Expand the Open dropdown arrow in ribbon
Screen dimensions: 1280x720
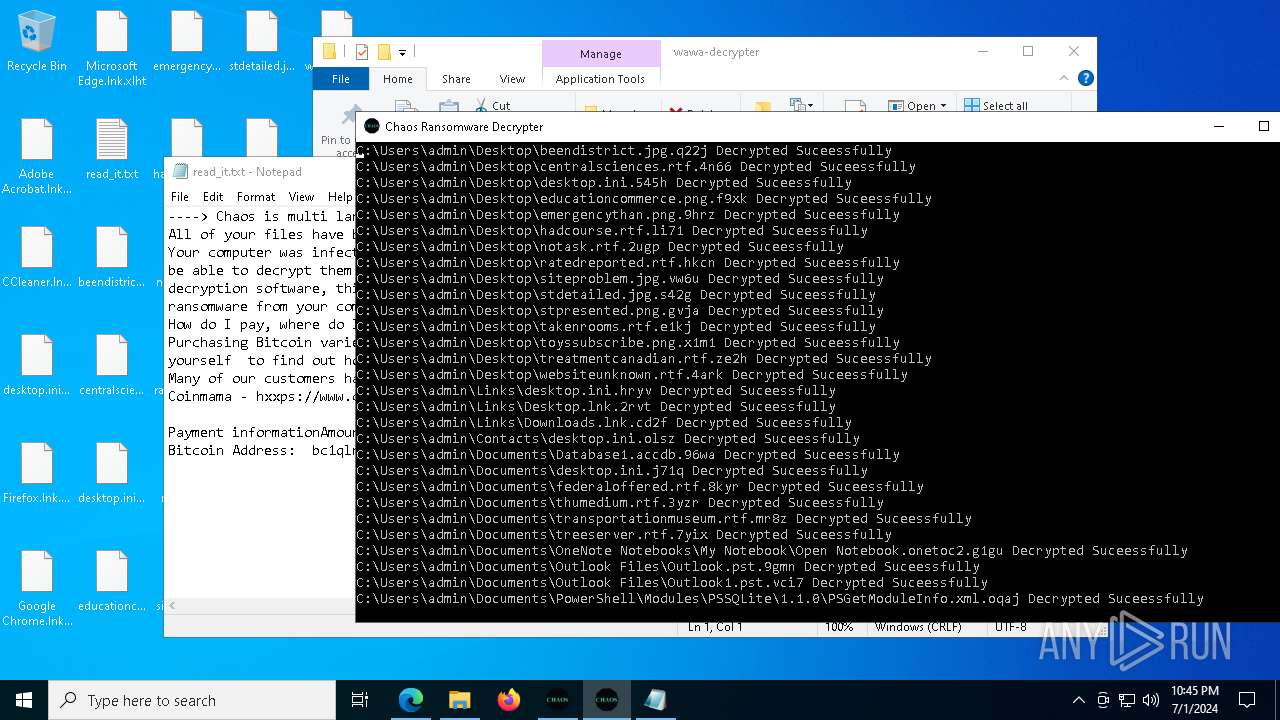(943, 106)
